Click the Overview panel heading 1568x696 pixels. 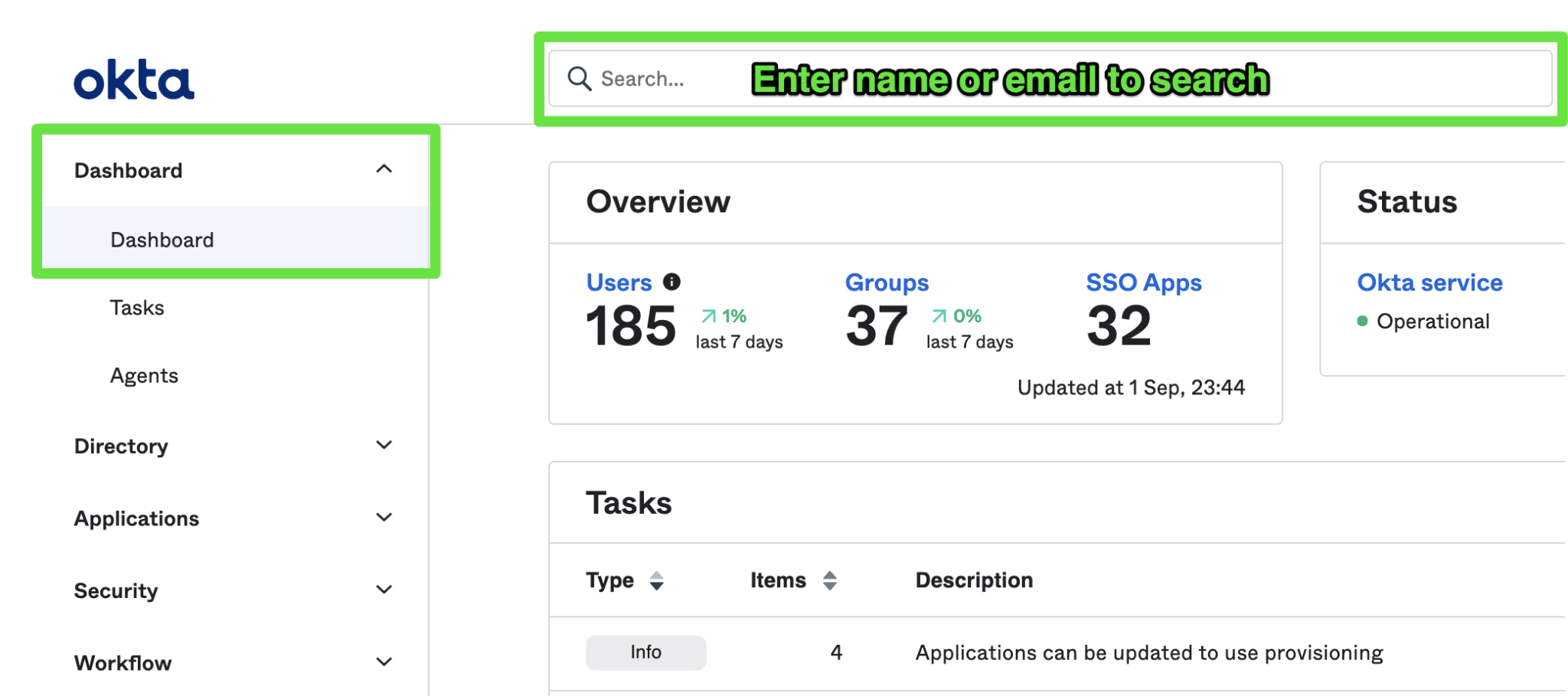[x=658, y=202]
